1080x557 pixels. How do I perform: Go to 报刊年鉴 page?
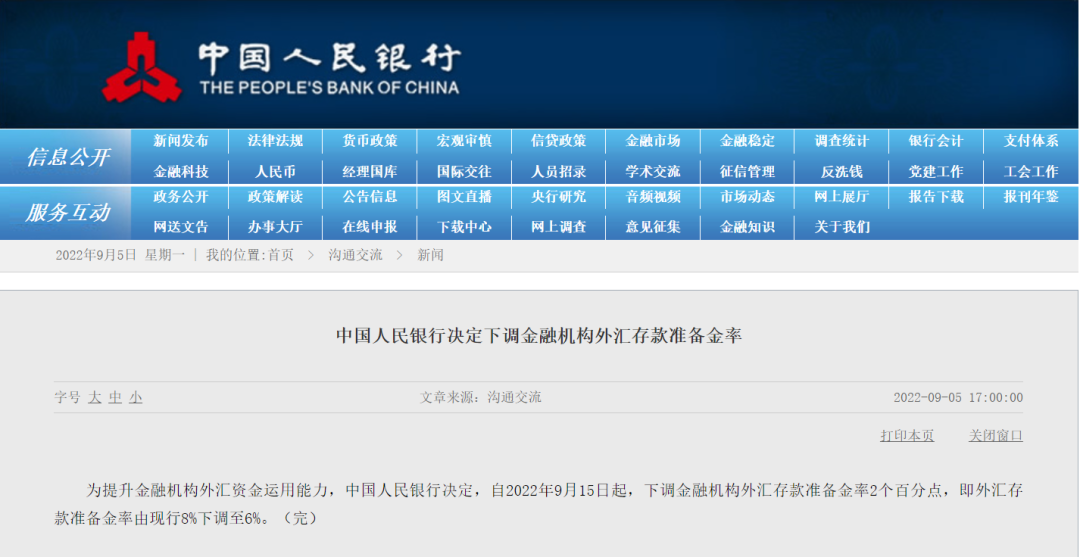1031,197
